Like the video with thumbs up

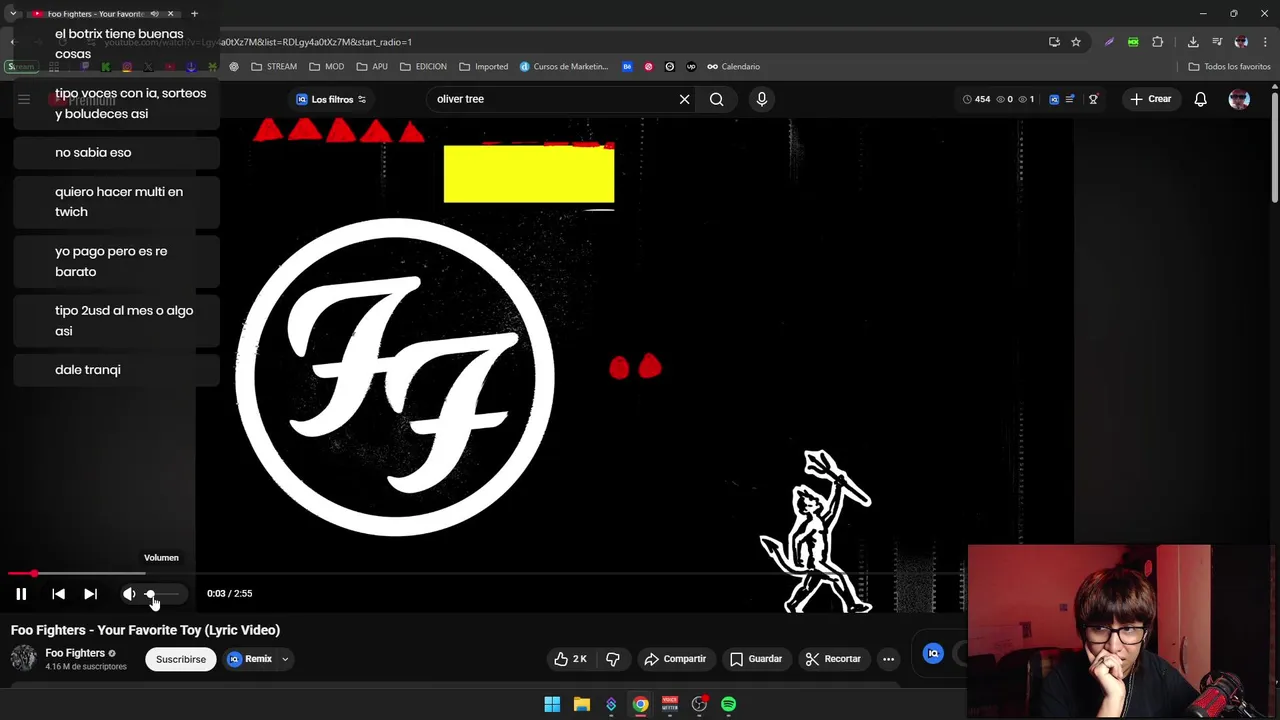pyautogui.click(x=571, y=659)
